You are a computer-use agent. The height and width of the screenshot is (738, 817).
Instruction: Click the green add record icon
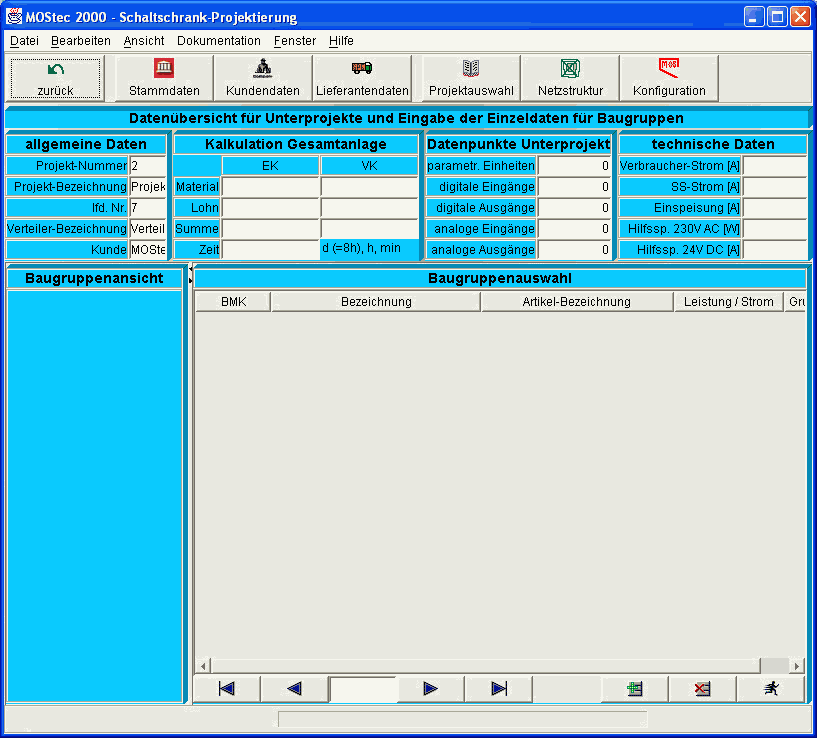coord(634,688)
